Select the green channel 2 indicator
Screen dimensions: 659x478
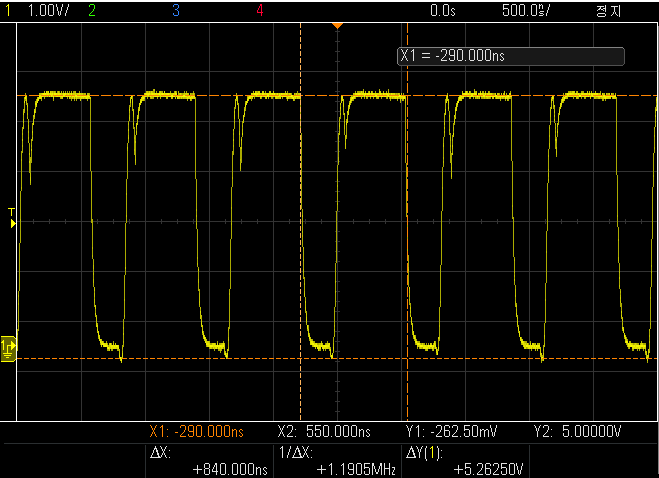pyautogui.click(x=93, y=10)
